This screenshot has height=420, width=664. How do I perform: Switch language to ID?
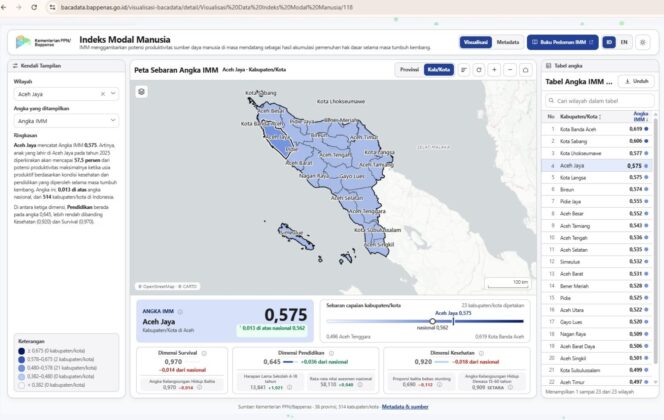click(x=609, y=42)
